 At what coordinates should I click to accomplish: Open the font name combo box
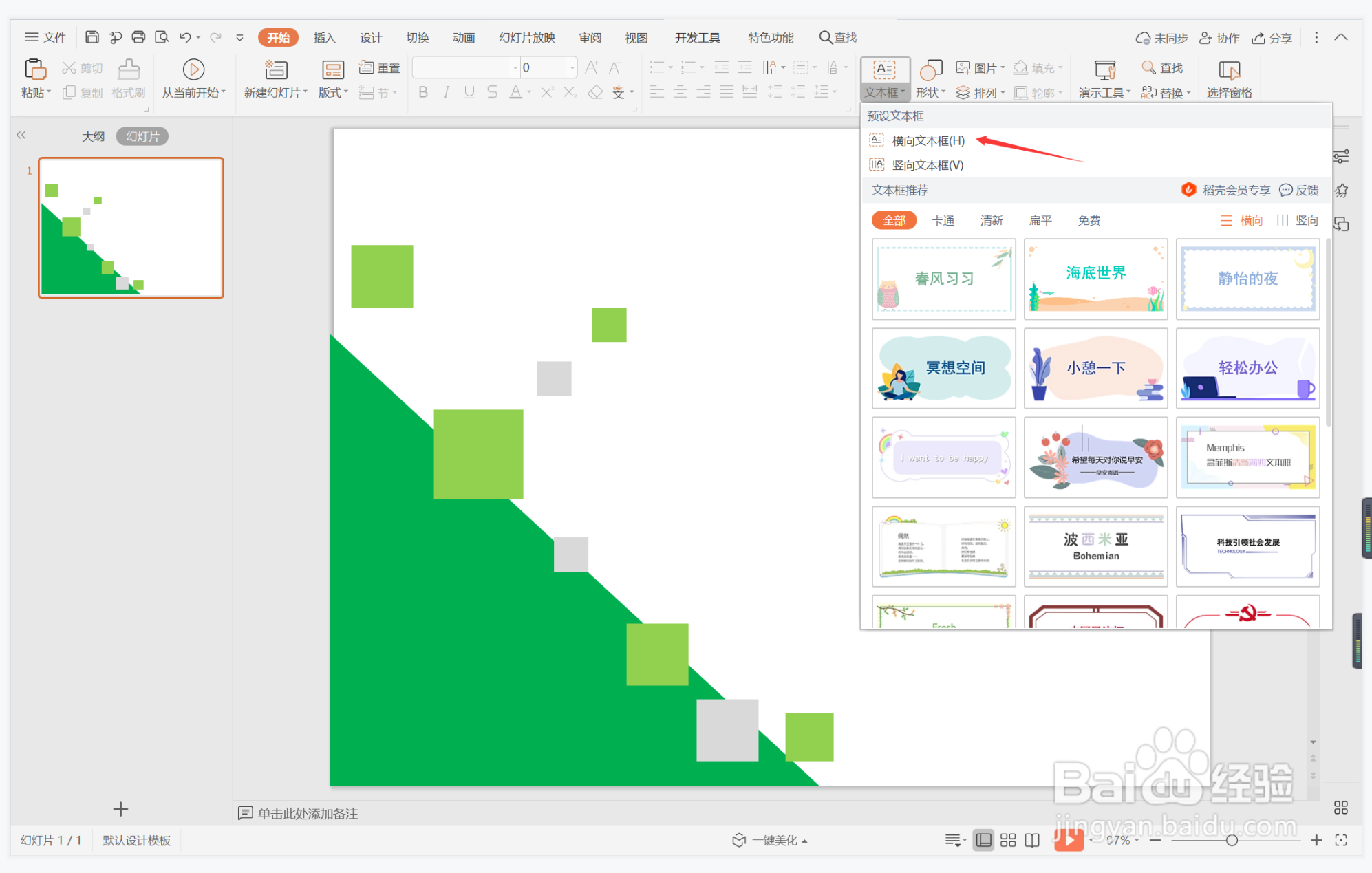pos(466,67)
